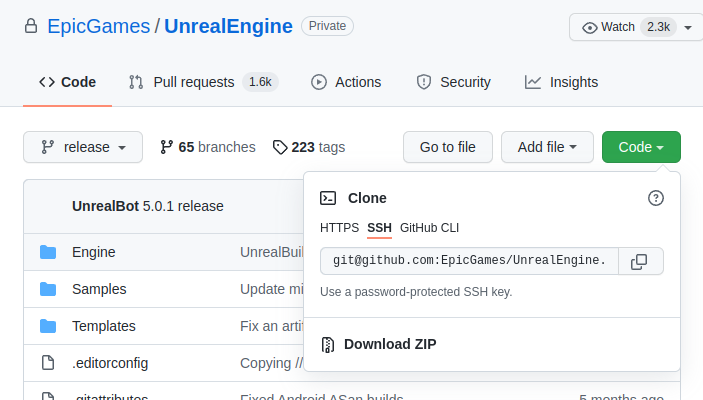Viewport: 703px width, 400px height.
Task: Click the Go to file button
Action: tap(448, 147)
